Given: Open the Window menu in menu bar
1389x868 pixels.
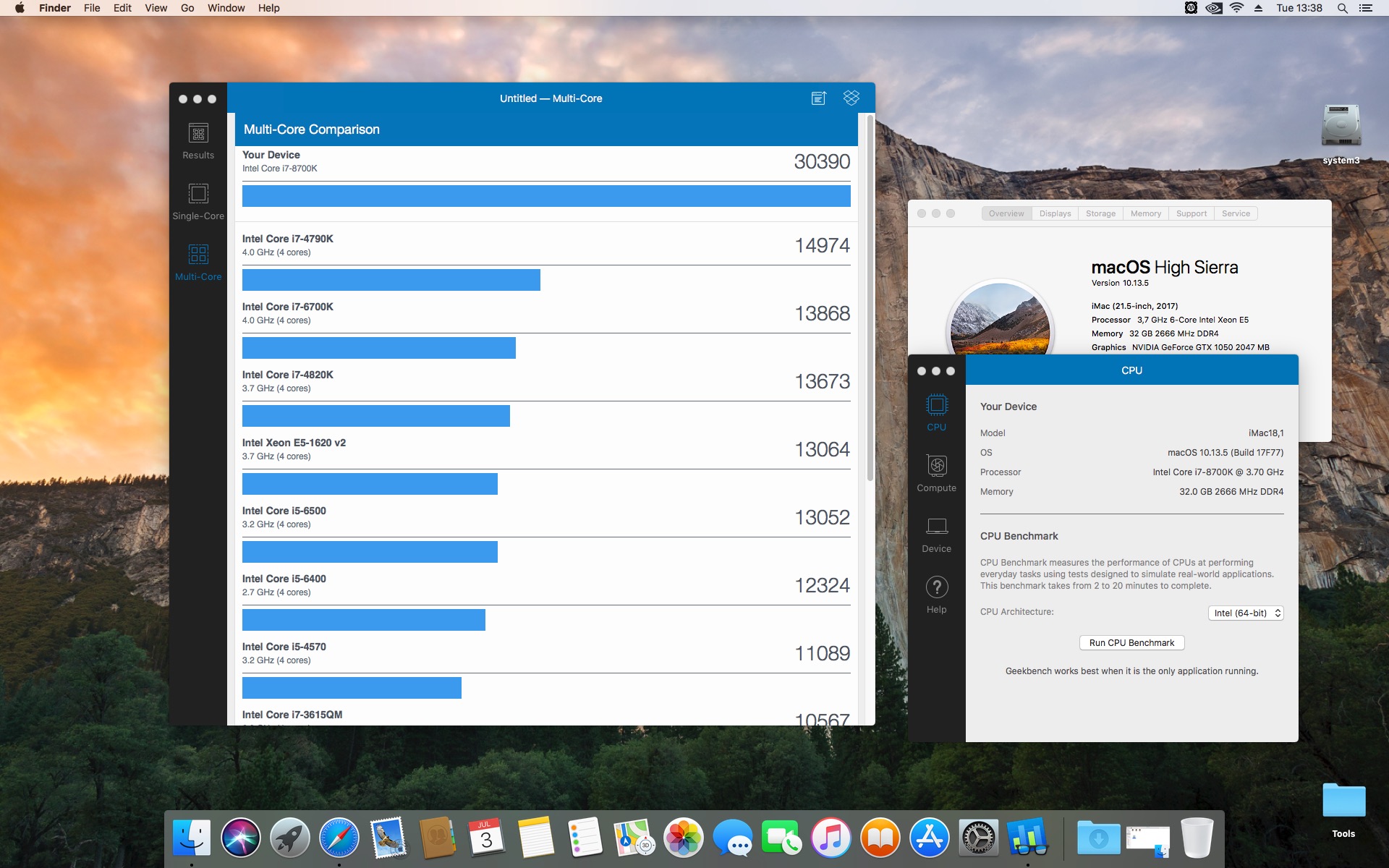Looking at the screenshot, I should 226,8.
